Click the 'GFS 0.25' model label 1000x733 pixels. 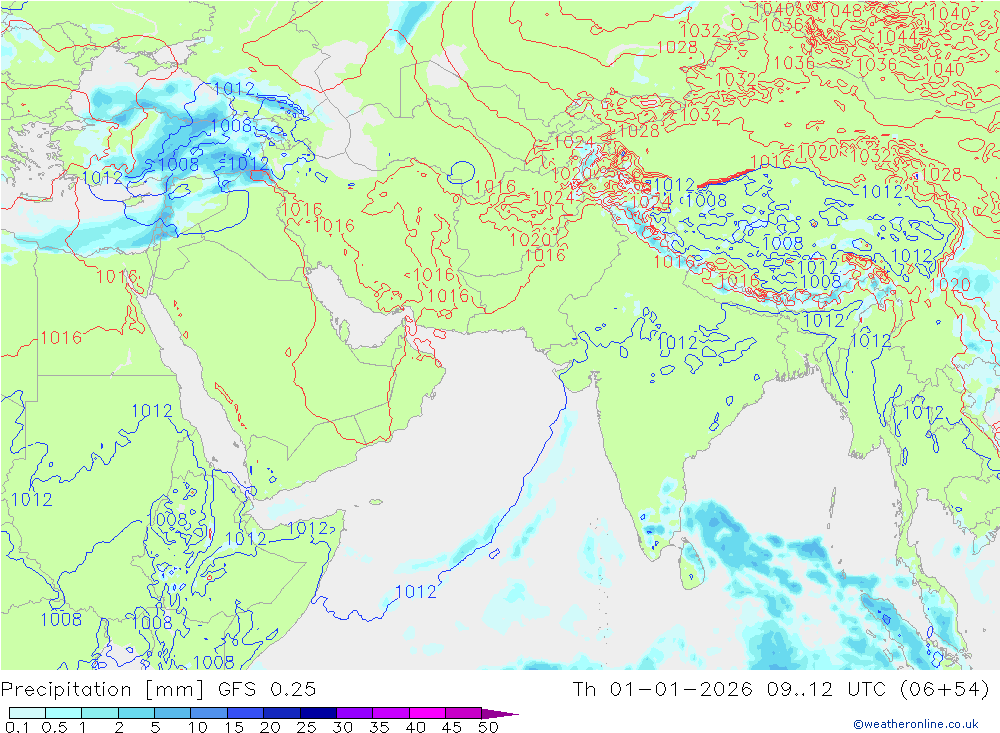tap(267, 689)
